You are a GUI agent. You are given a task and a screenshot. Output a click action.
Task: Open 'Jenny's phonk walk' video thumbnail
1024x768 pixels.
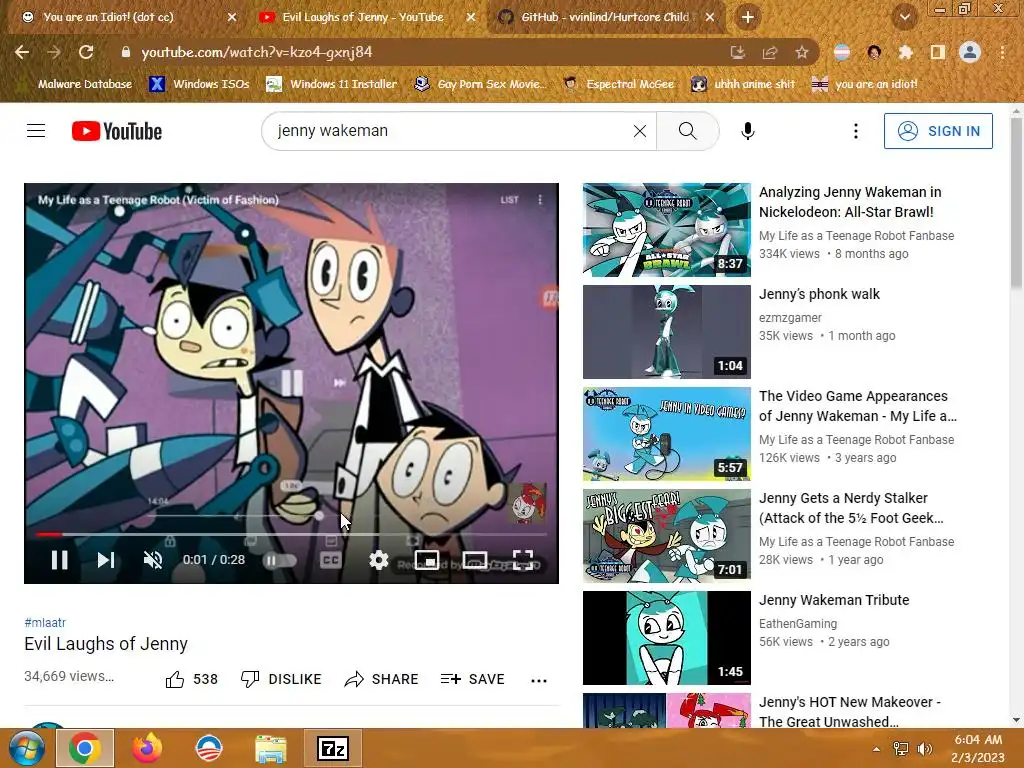click(x=667, y=332)
